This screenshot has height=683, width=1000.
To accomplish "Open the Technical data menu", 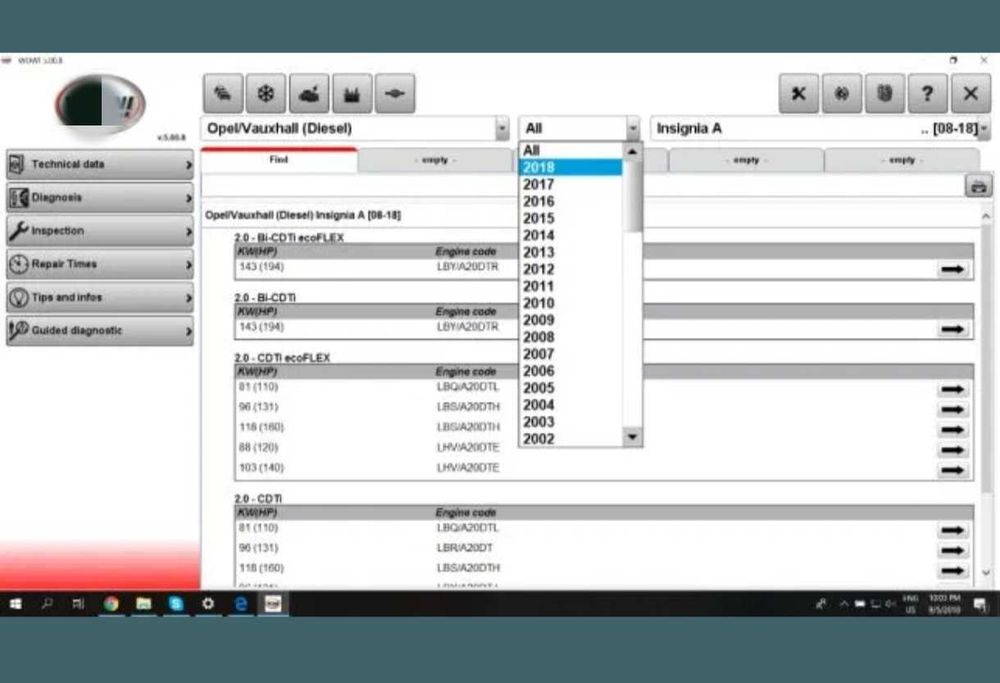I will (x=100, y=165).
